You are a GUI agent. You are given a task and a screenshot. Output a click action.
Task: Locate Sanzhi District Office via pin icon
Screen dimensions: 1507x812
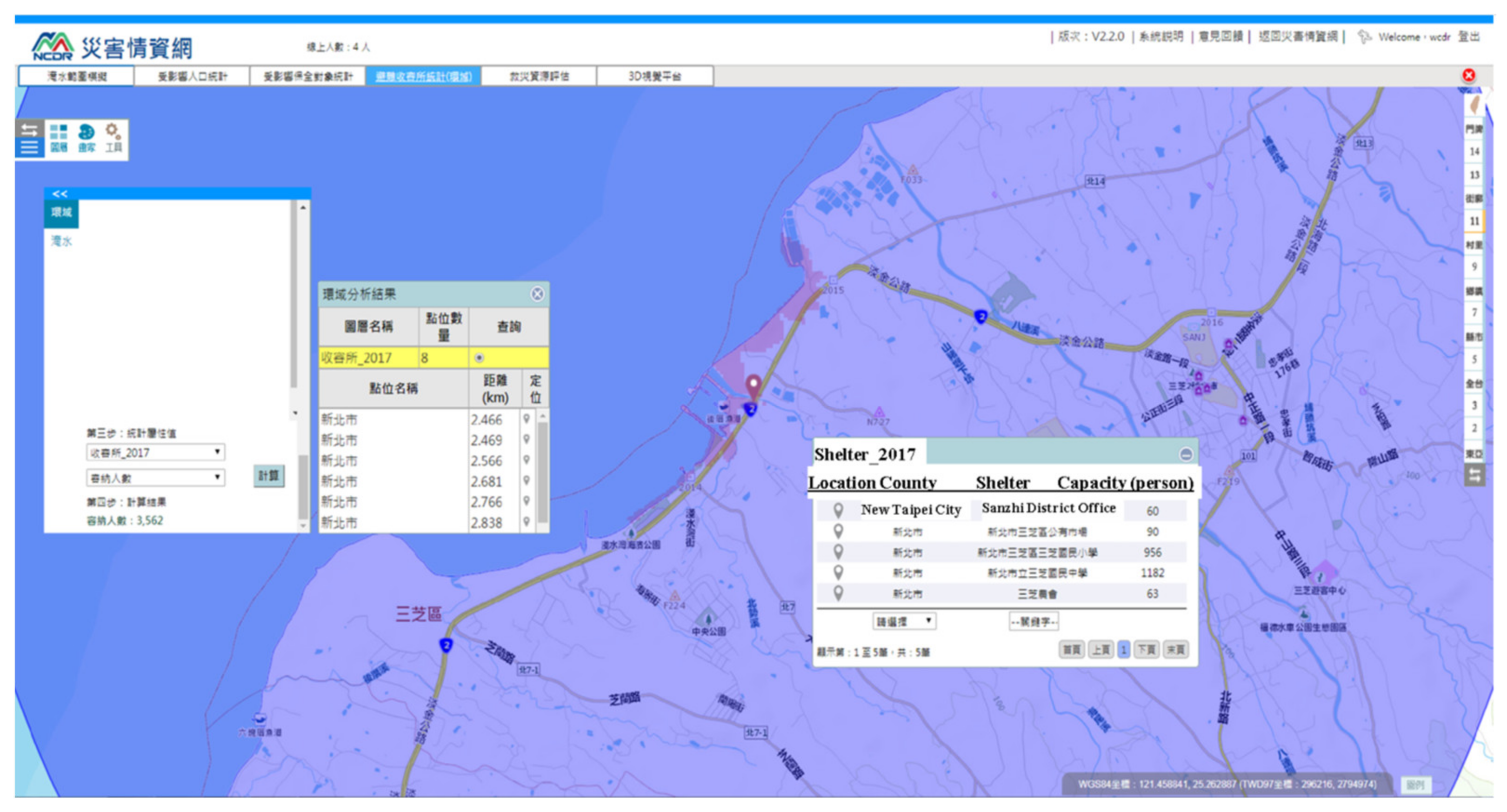(838, 510)
